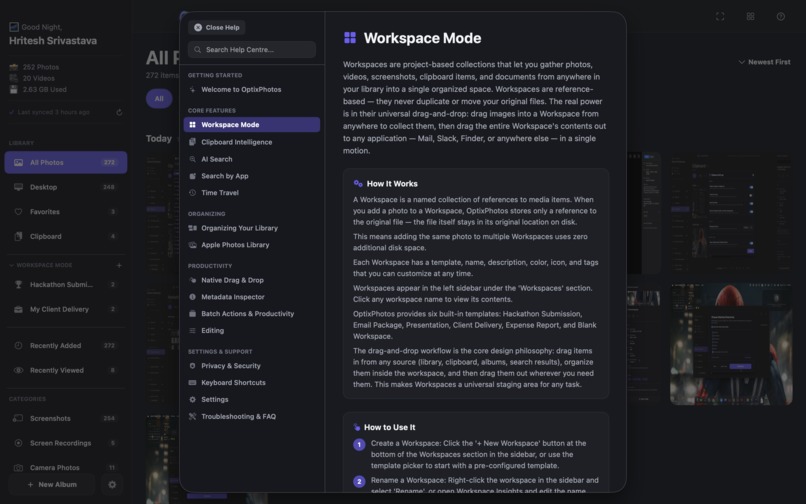Open Newest First sort dropdown

[764, 62]
